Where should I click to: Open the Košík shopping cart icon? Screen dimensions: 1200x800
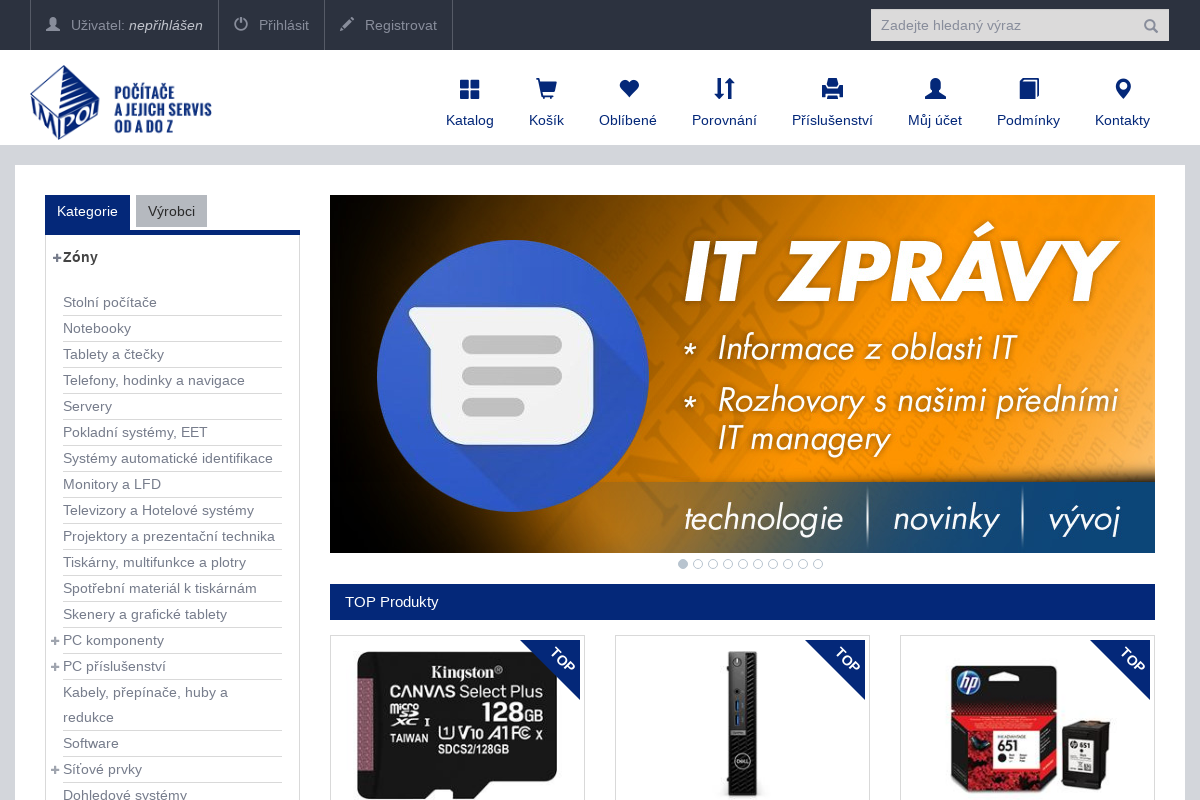tap(546, 89)
